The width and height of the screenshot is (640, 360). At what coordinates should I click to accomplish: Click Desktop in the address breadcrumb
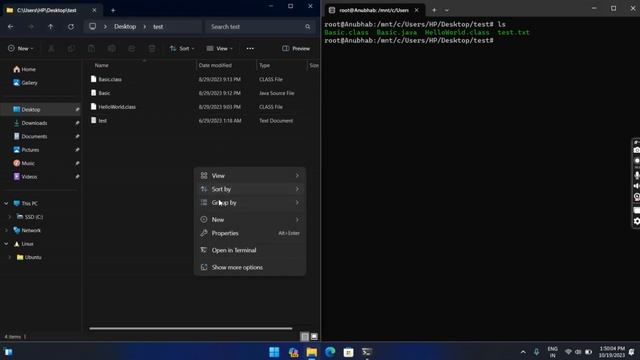coord(125,27)
